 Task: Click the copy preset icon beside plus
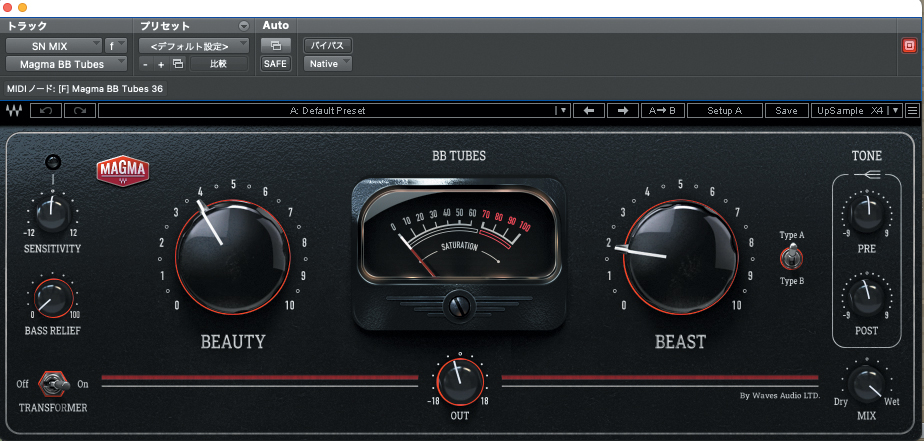[177, 64]
